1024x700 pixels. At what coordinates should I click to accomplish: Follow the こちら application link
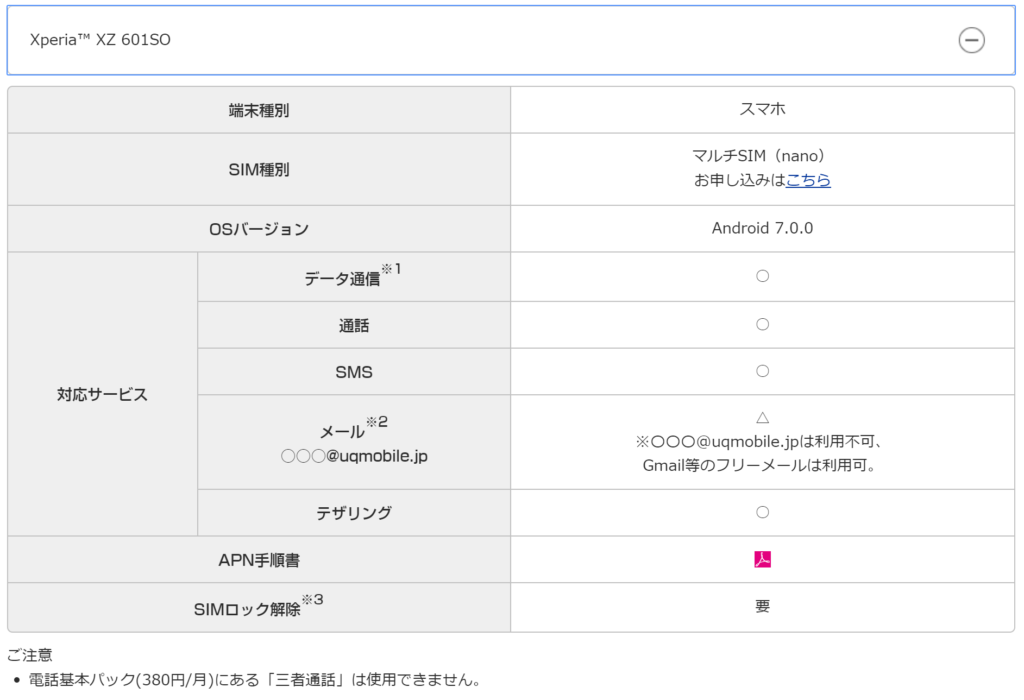pos(808,180)
